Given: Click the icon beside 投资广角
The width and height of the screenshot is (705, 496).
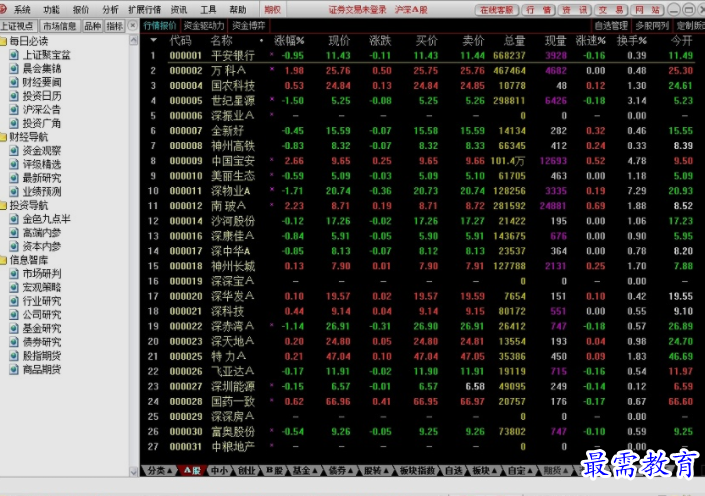Looking at the screenshot, I should (x=14, y=123).
